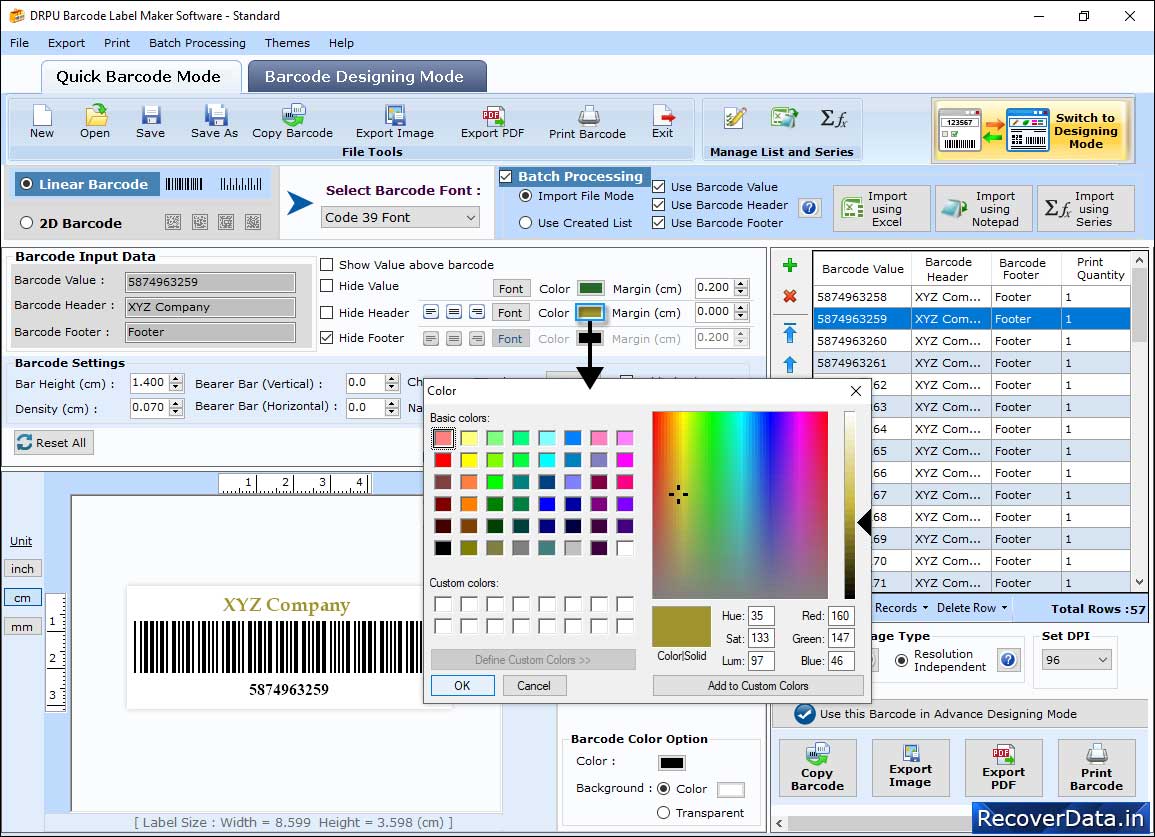Increase the value Margin spinner

pos(741,283)
